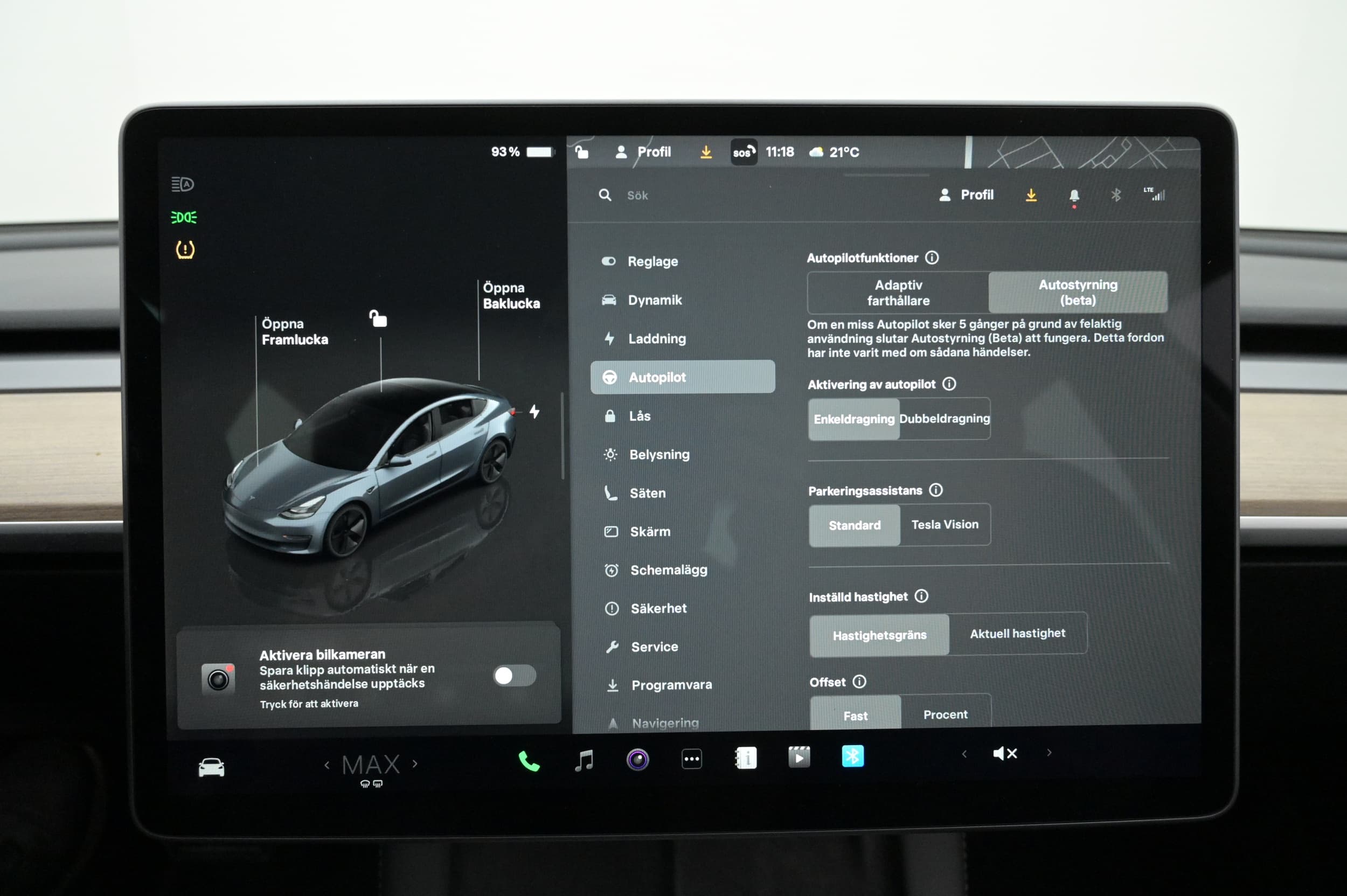The image size is (1347, 896).
Task: Select Adaptiv farthållare option
Action: tap(898, 293)
